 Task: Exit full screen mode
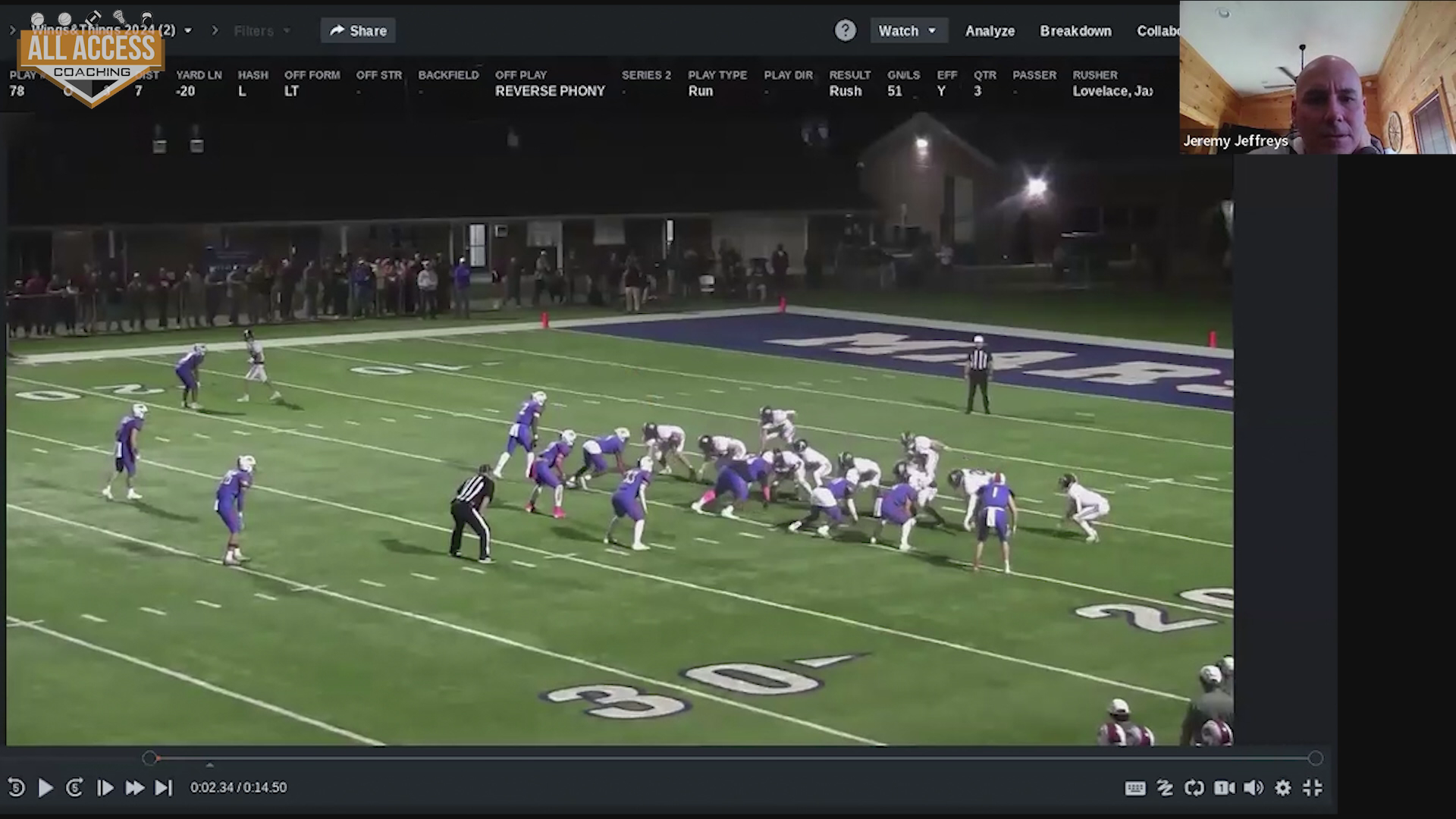coord(1313,788)
